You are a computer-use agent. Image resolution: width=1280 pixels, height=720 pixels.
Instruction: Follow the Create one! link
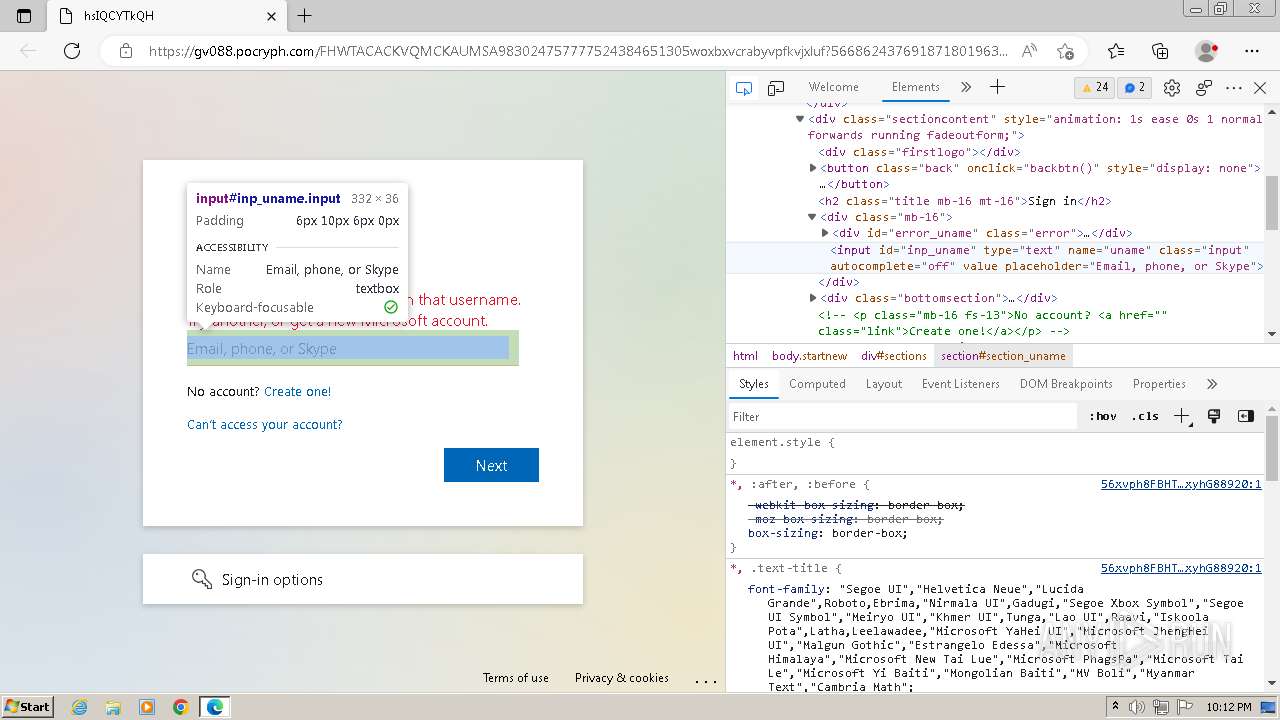click(x=297, y=391)
